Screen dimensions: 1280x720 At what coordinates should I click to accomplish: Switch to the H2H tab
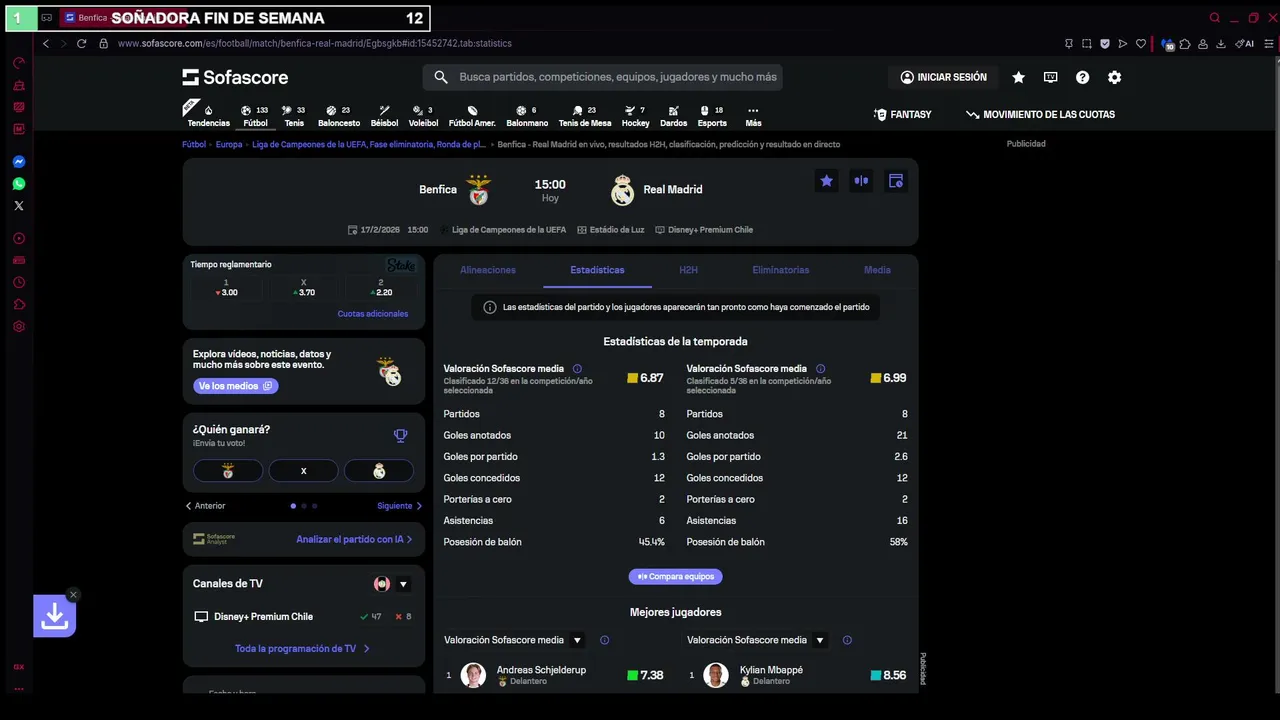[x=688, y=270]
